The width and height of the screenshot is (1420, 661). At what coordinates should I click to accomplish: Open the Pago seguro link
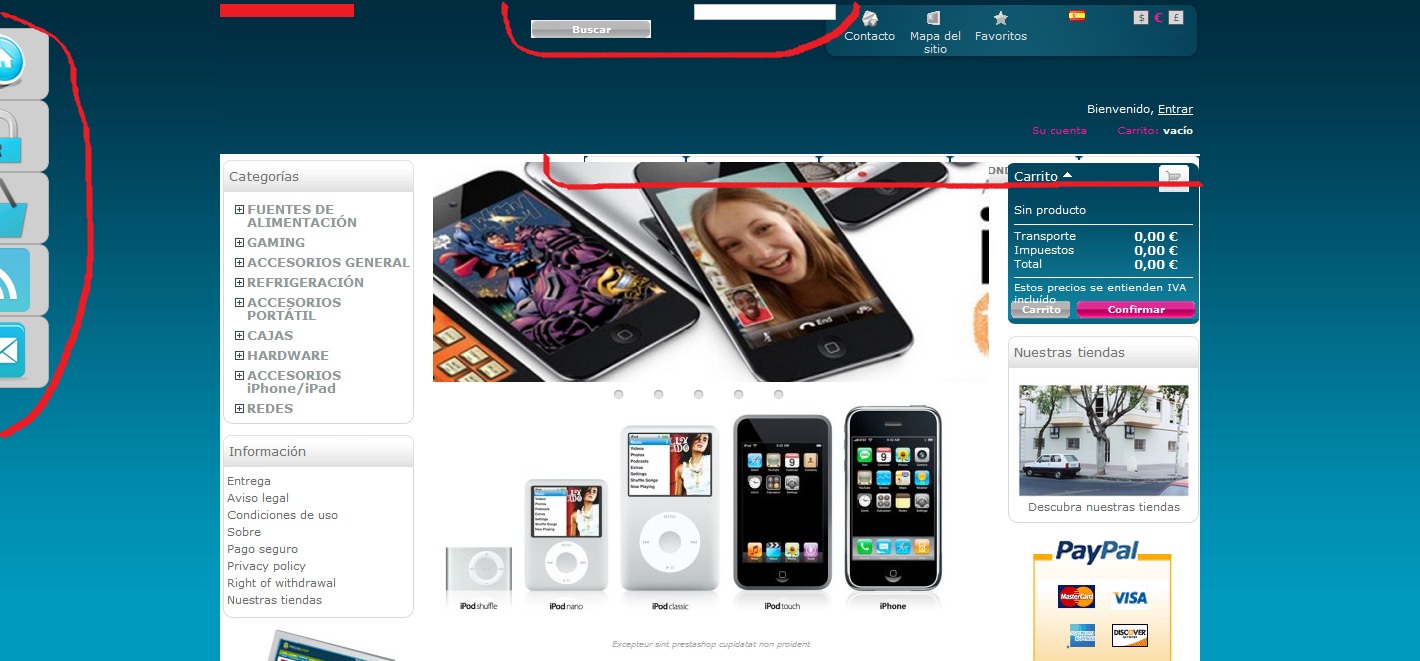click(262, 549)
